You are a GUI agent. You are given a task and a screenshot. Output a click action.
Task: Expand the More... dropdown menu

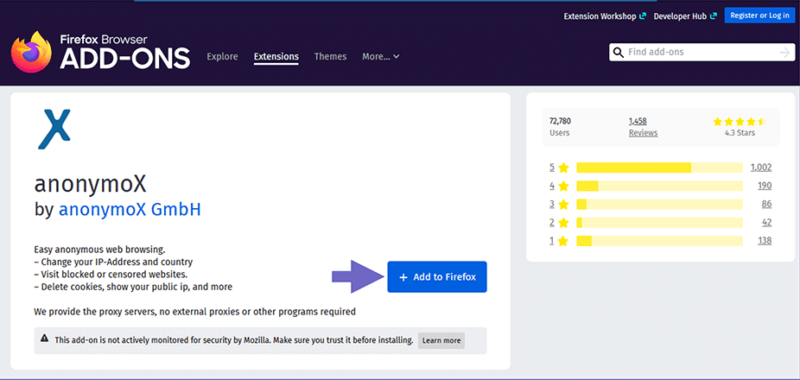point(381,57)
